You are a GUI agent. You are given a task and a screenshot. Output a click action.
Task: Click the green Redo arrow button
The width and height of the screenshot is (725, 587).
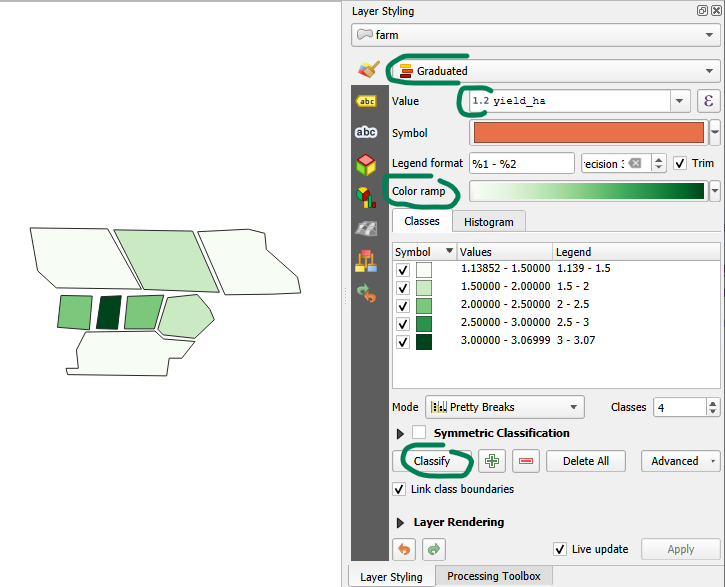click(x=434, y=549)
